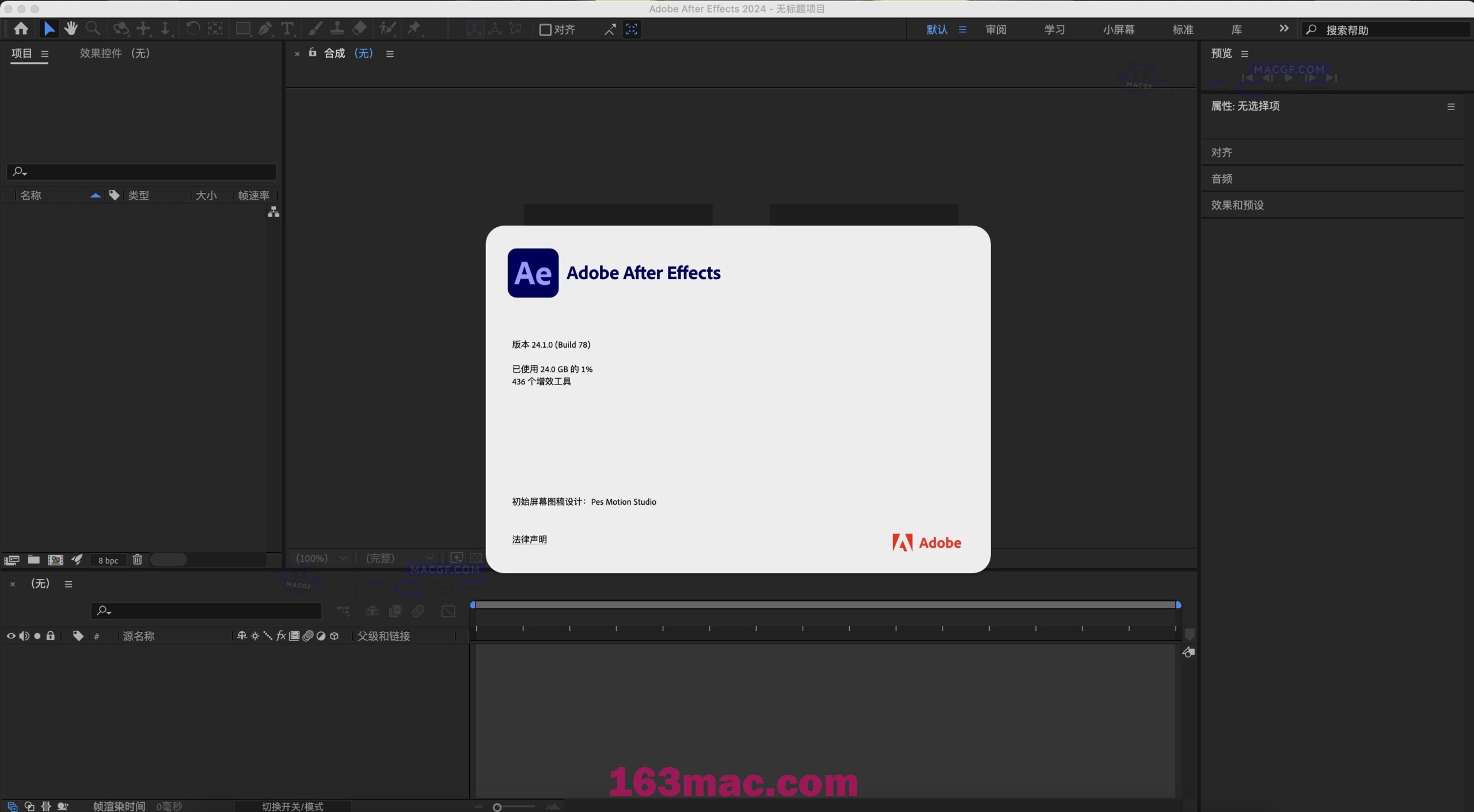
Task: Open project settings rocket icon
Action: pos(77,559)
